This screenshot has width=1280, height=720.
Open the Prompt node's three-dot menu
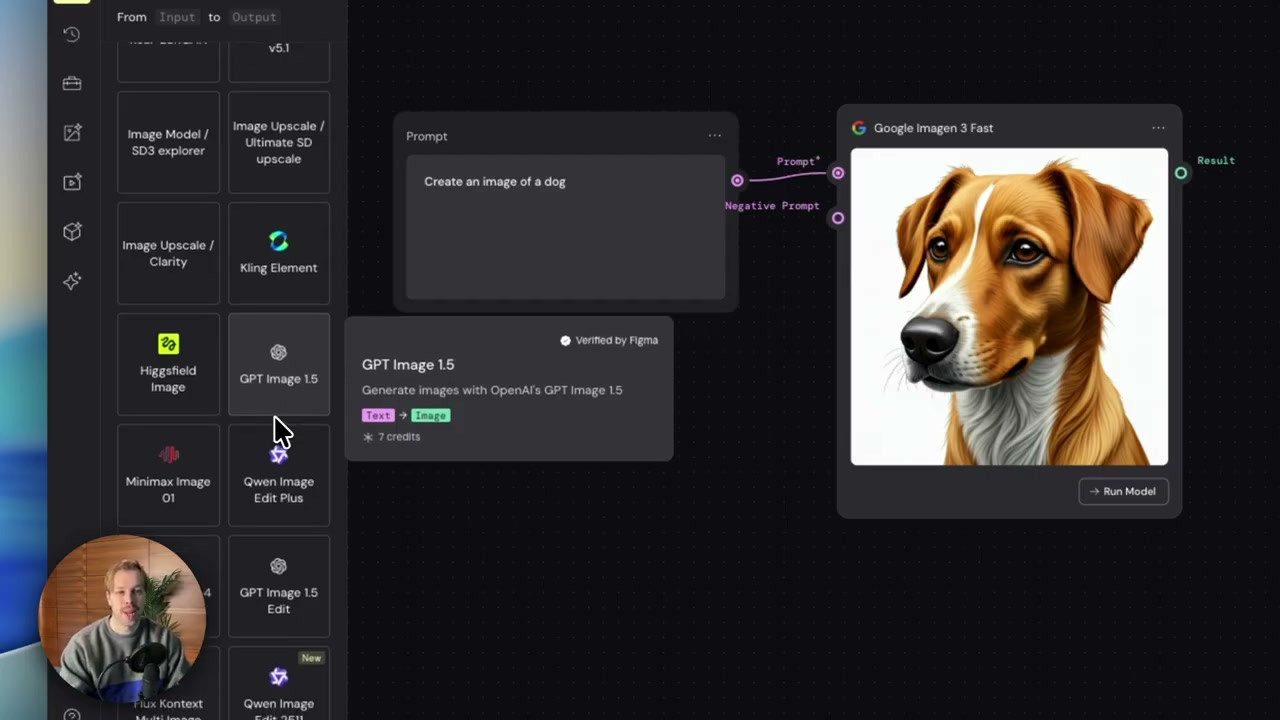pyautogui.click(x=714, y=136)
